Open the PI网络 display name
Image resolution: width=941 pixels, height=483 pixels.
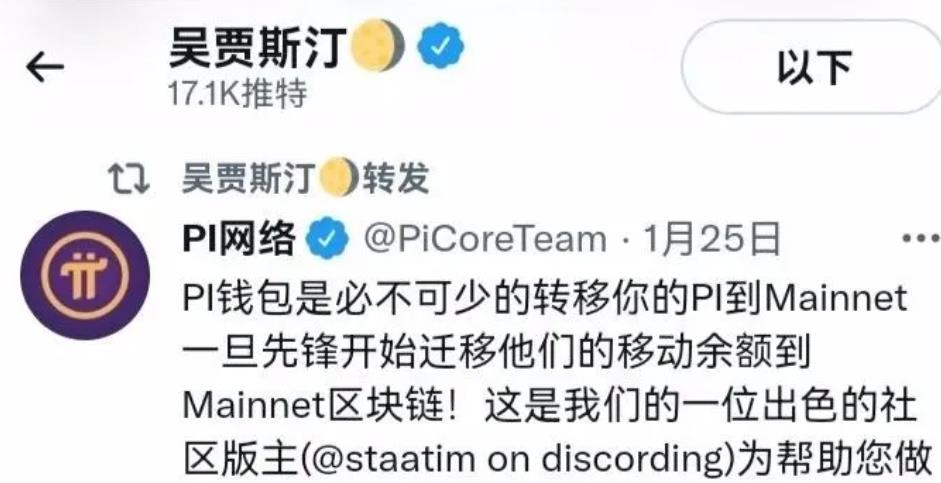(x=239, y=238)
